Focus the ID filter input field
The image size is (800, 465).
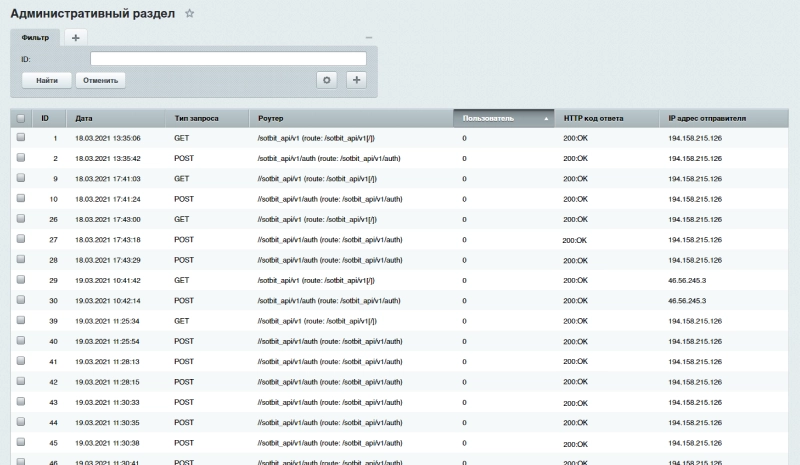coord(228,59)
